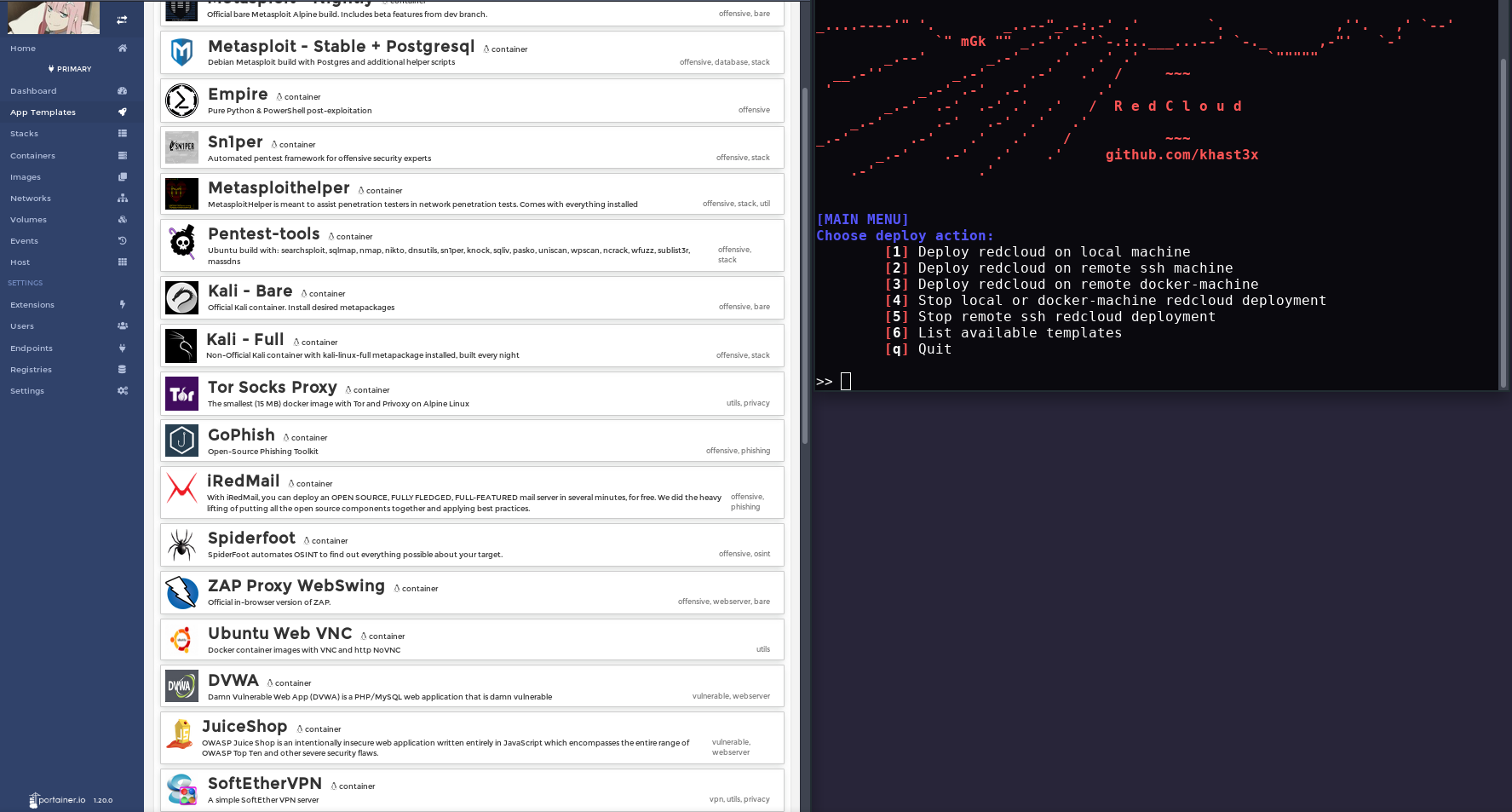Select the Metasploithelper template logo
Viewport: 1512px width, 812px height.
click(181, 194)
